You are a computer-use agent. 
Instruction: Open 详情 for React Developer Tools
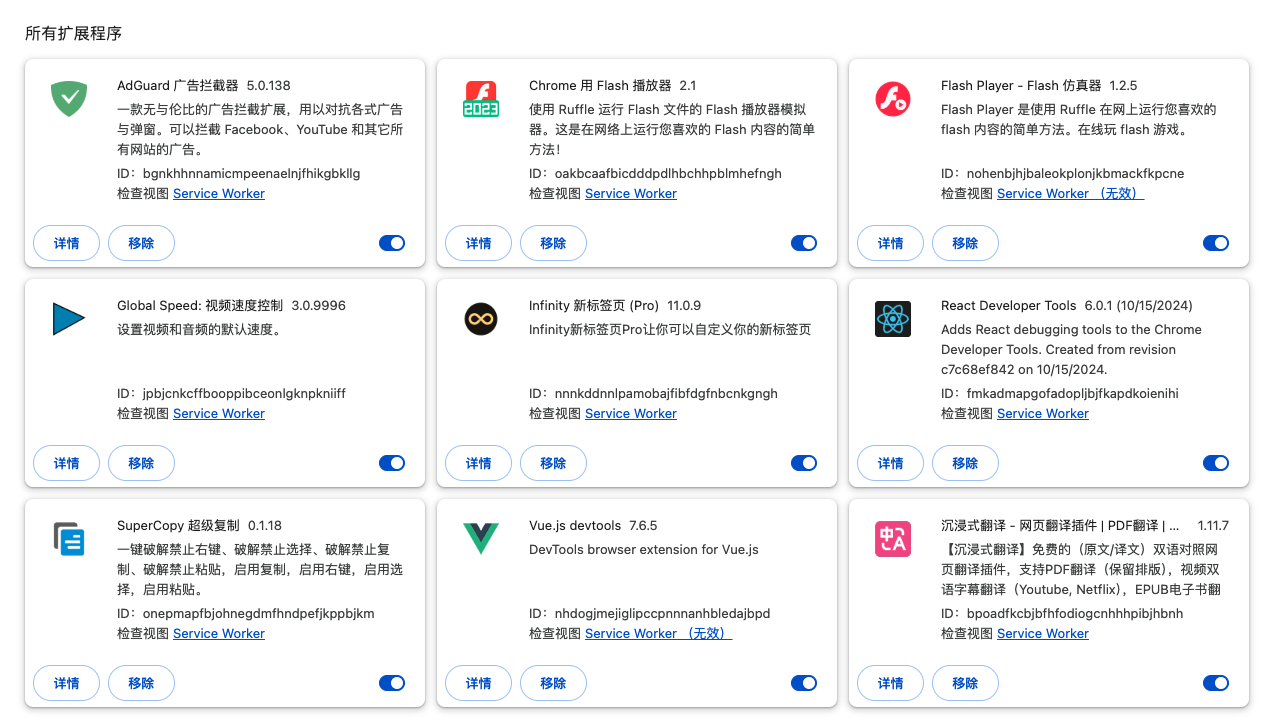coord(891,463)
